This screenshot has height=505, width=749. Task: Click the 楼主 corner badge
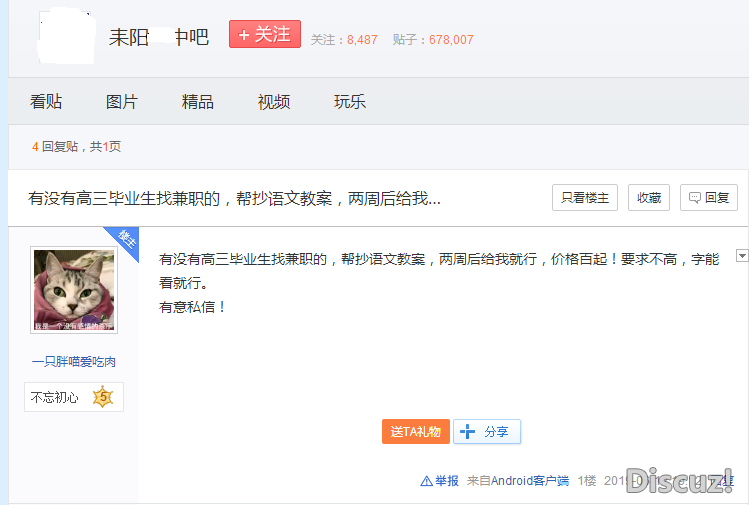(x=127, y=239)
